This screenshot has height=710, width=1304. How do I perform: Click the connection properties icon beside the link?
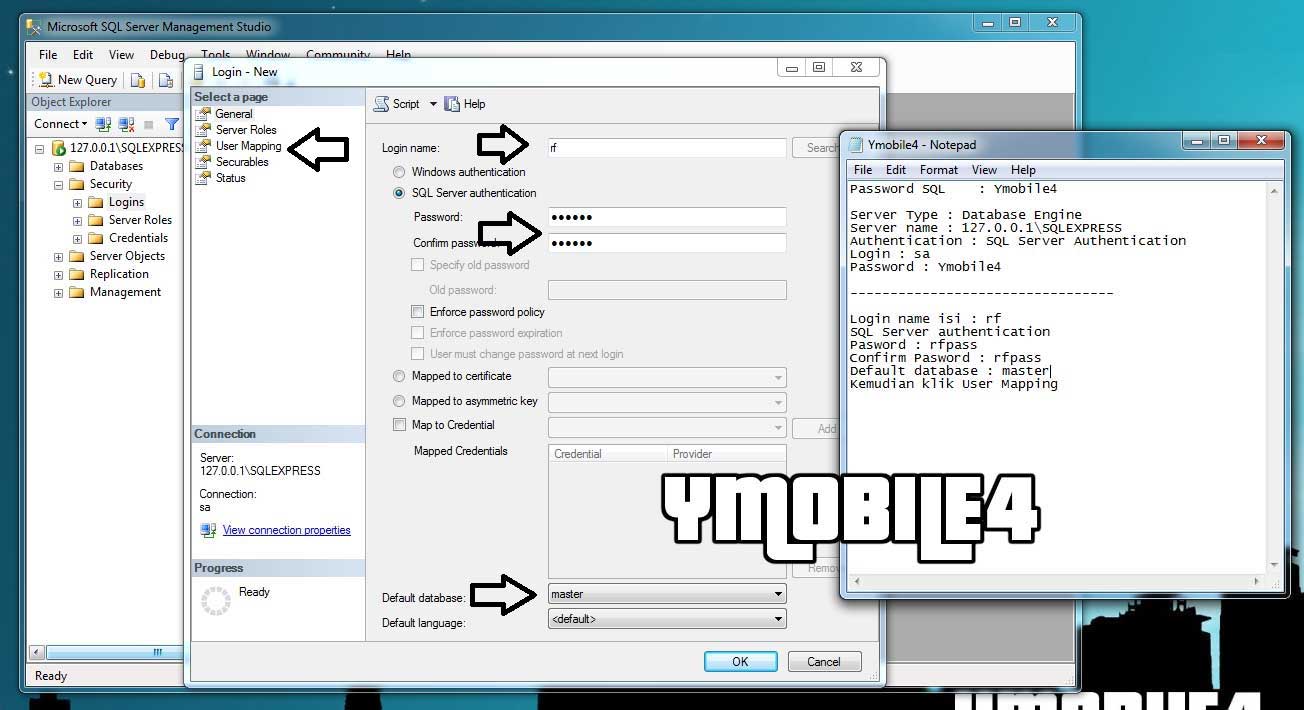(x=208, y=530)
